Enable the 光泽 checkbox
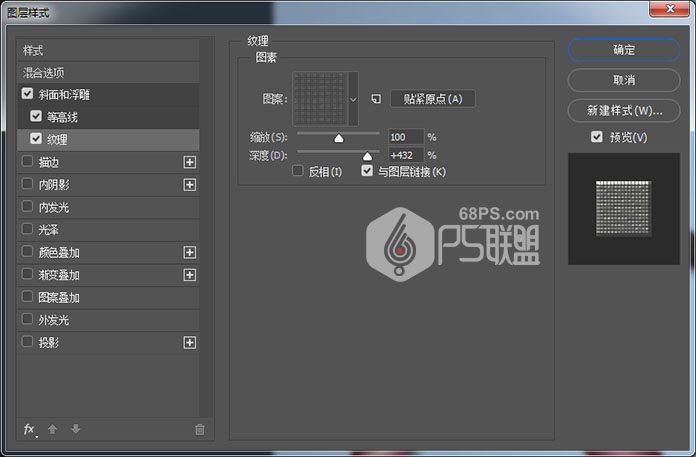The width and height of the screenshot is (696, 457). [x=27, y=228]
